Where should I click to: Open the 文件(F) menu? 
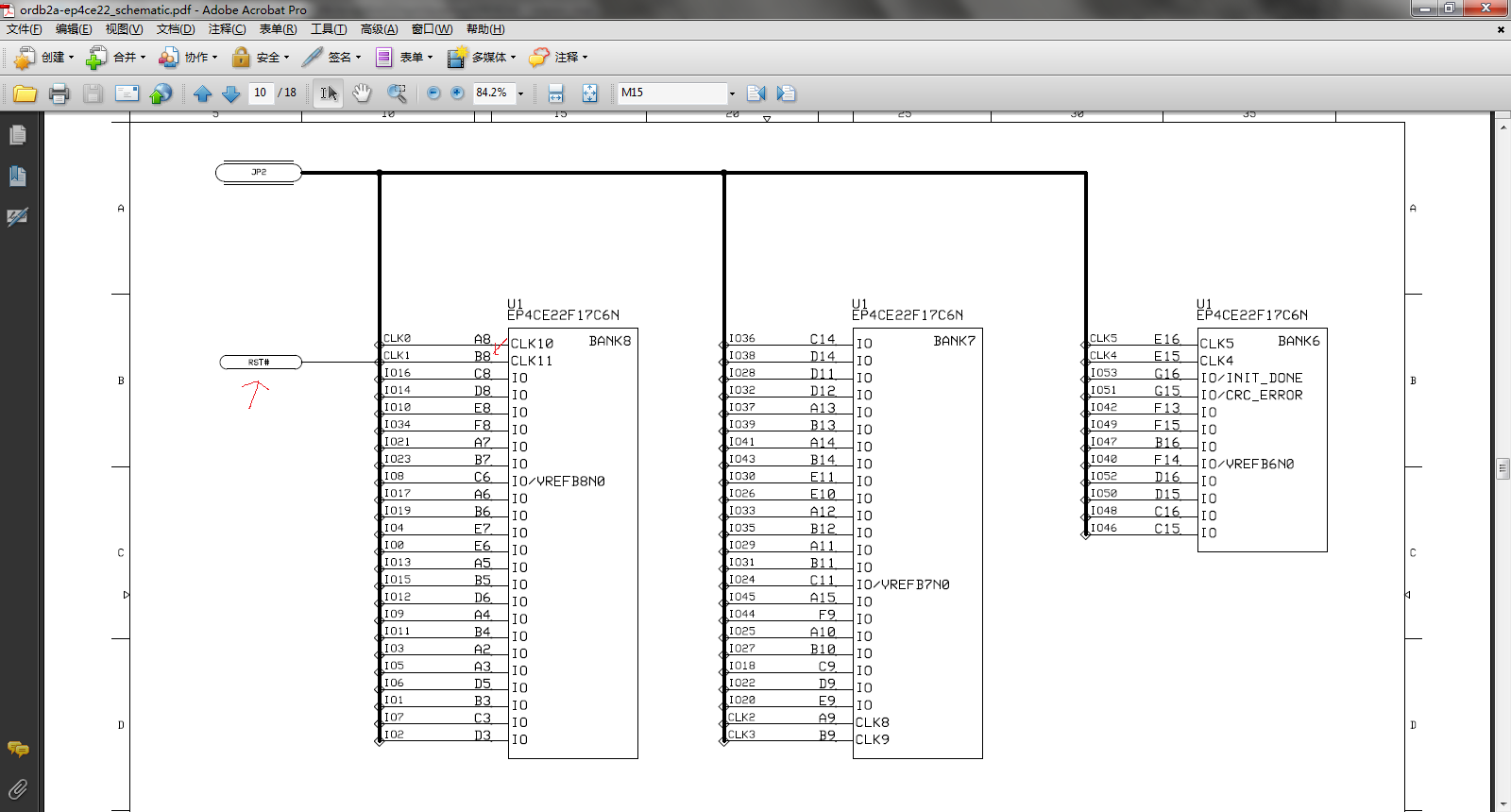pos(24,29)
